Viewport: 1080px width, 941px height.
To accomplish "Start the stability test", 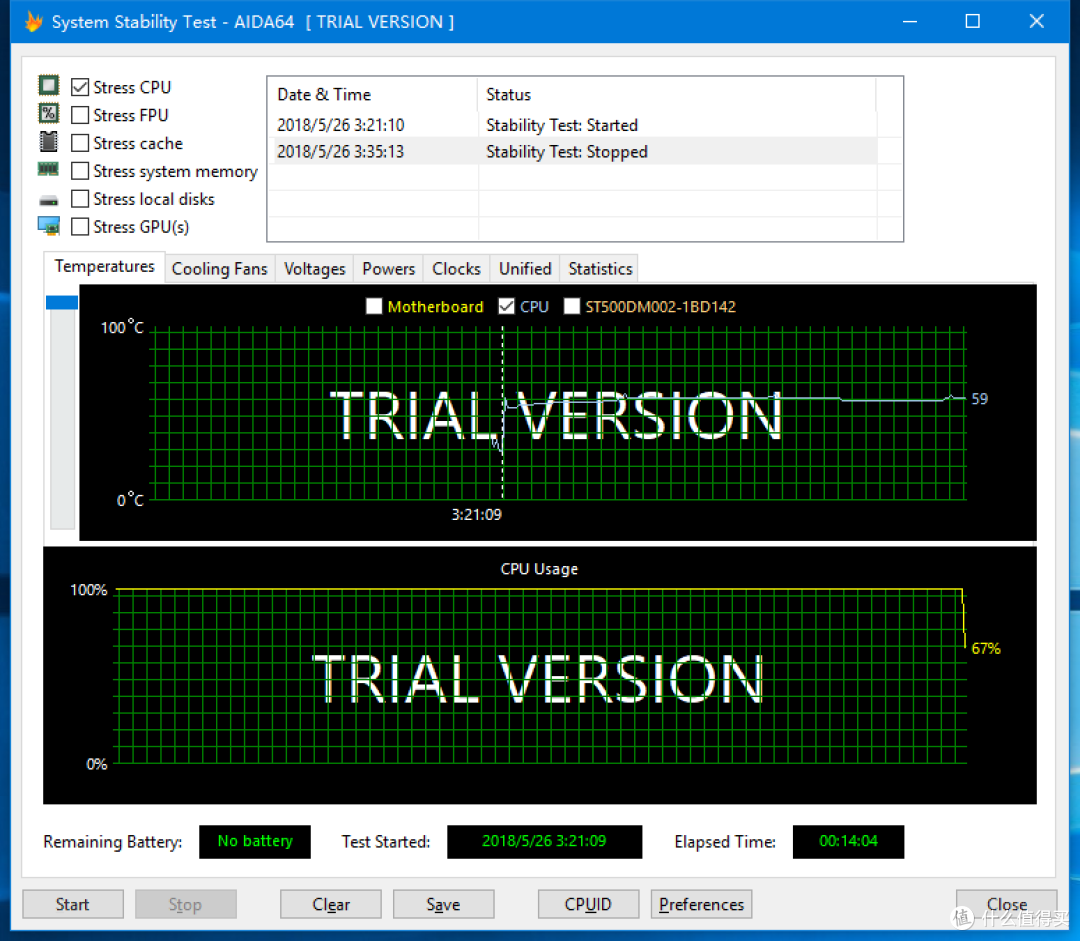I will [x=73, y=904].
